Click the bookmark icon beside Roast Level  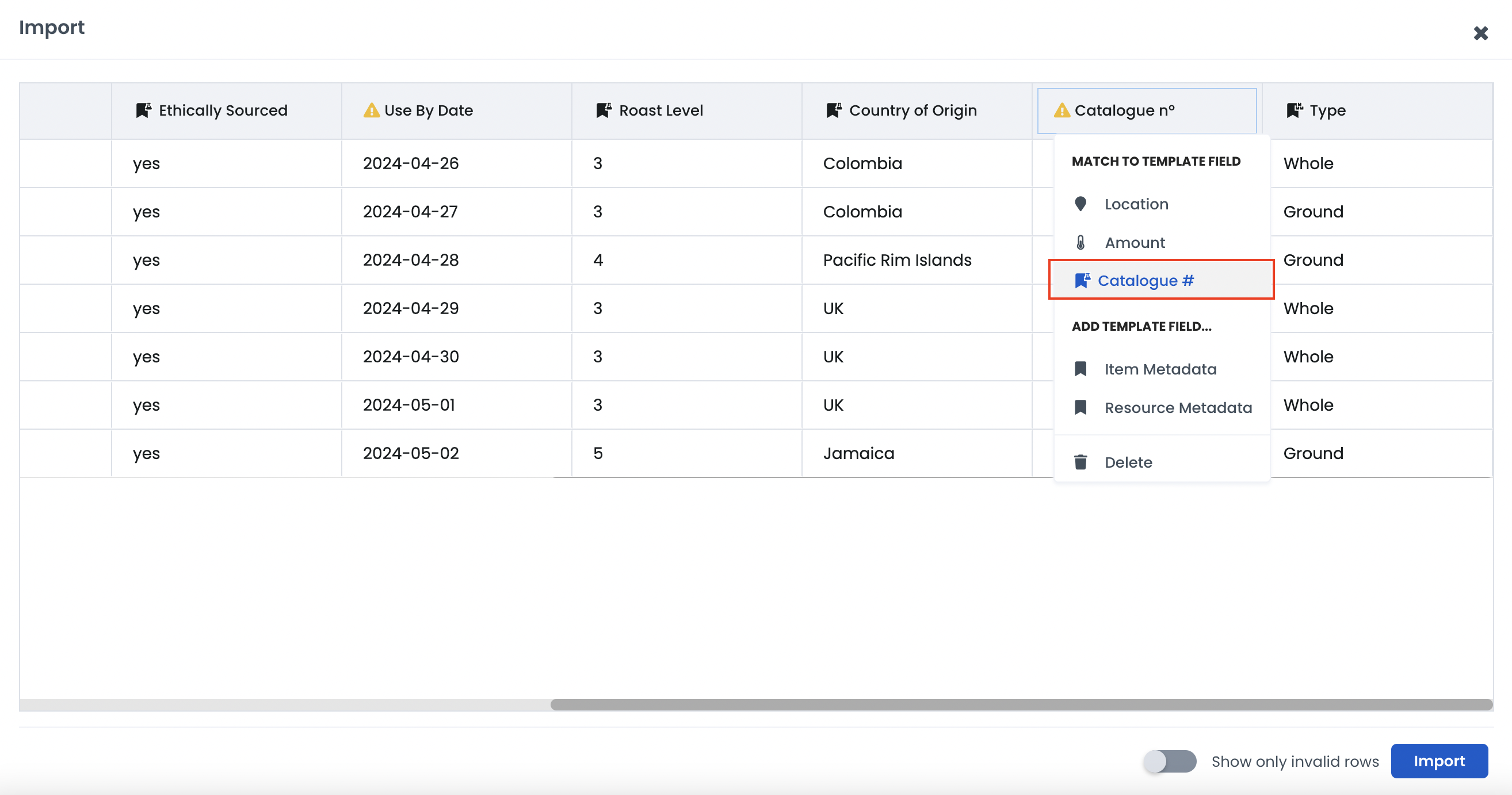click(604, 110)
